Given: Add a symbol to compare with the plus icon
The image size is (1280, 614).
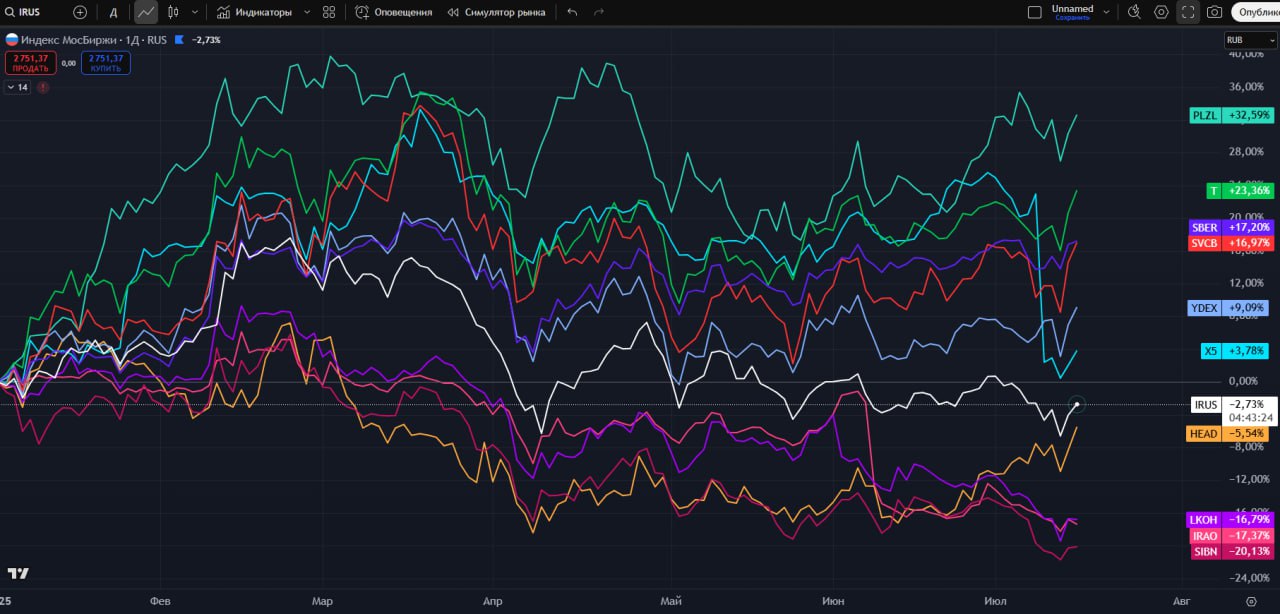Looking at the screenshot, I should 80,12.
